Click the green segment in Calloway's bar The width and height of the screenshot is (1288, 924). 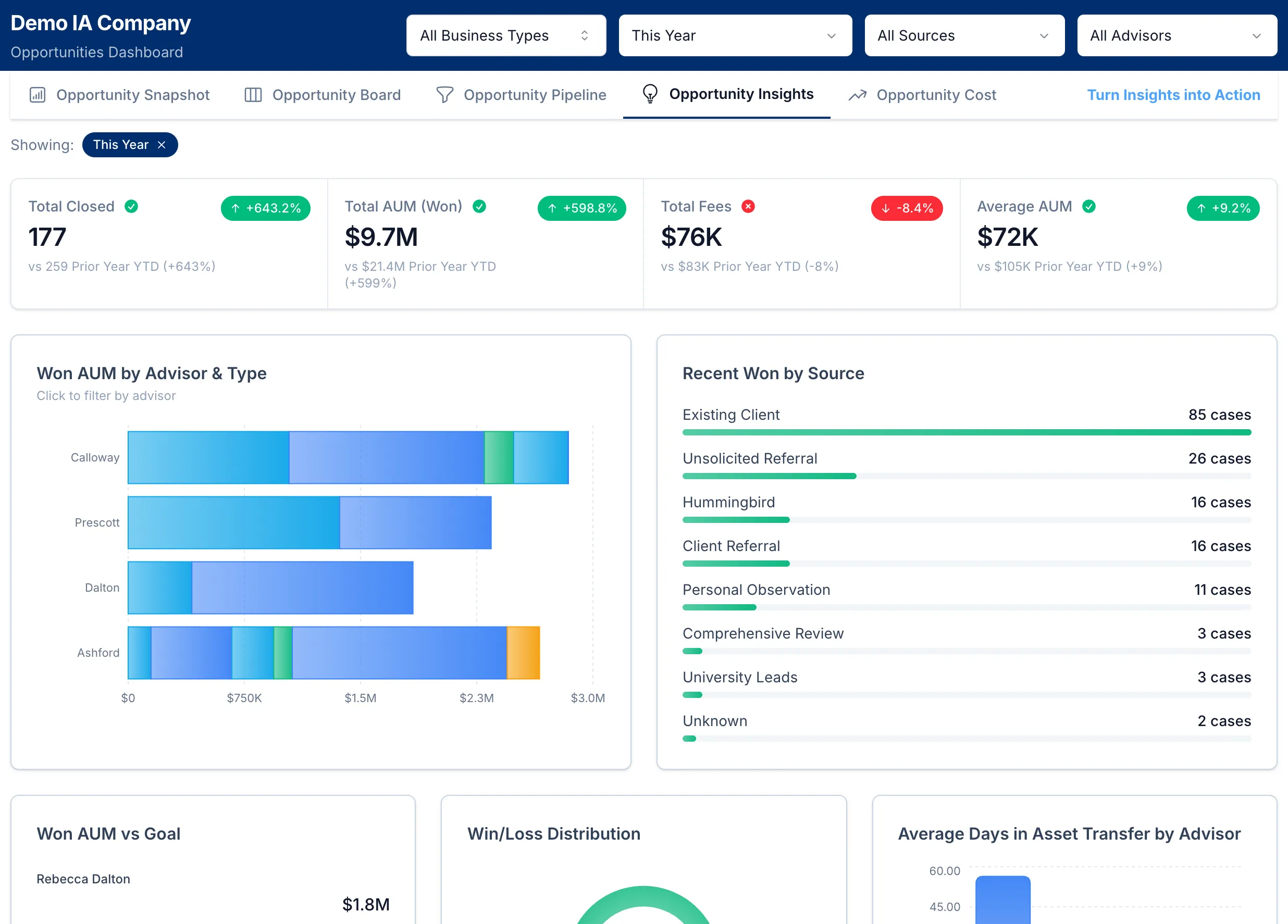(499, 457)
